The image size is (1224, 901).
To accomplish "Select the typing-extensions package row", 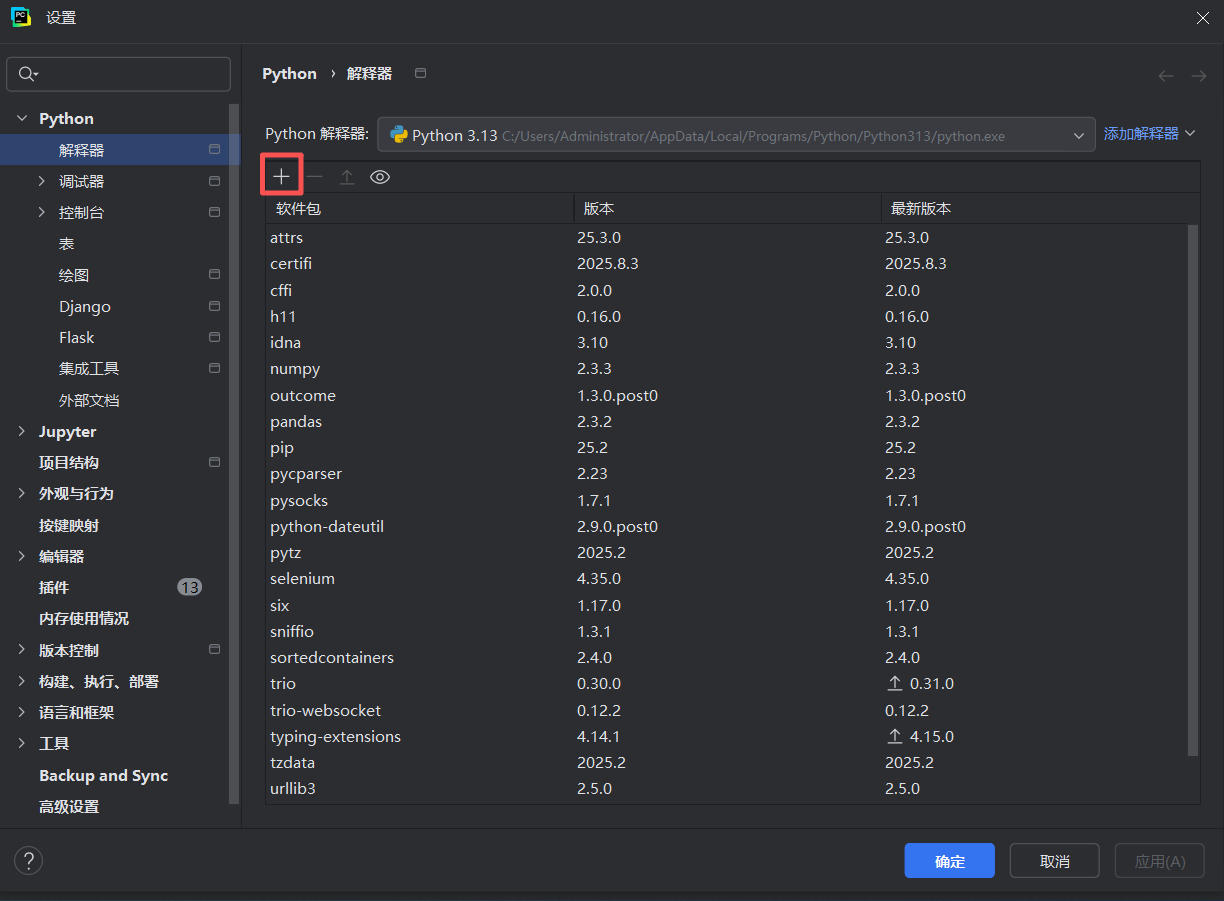I will [726, 737].
